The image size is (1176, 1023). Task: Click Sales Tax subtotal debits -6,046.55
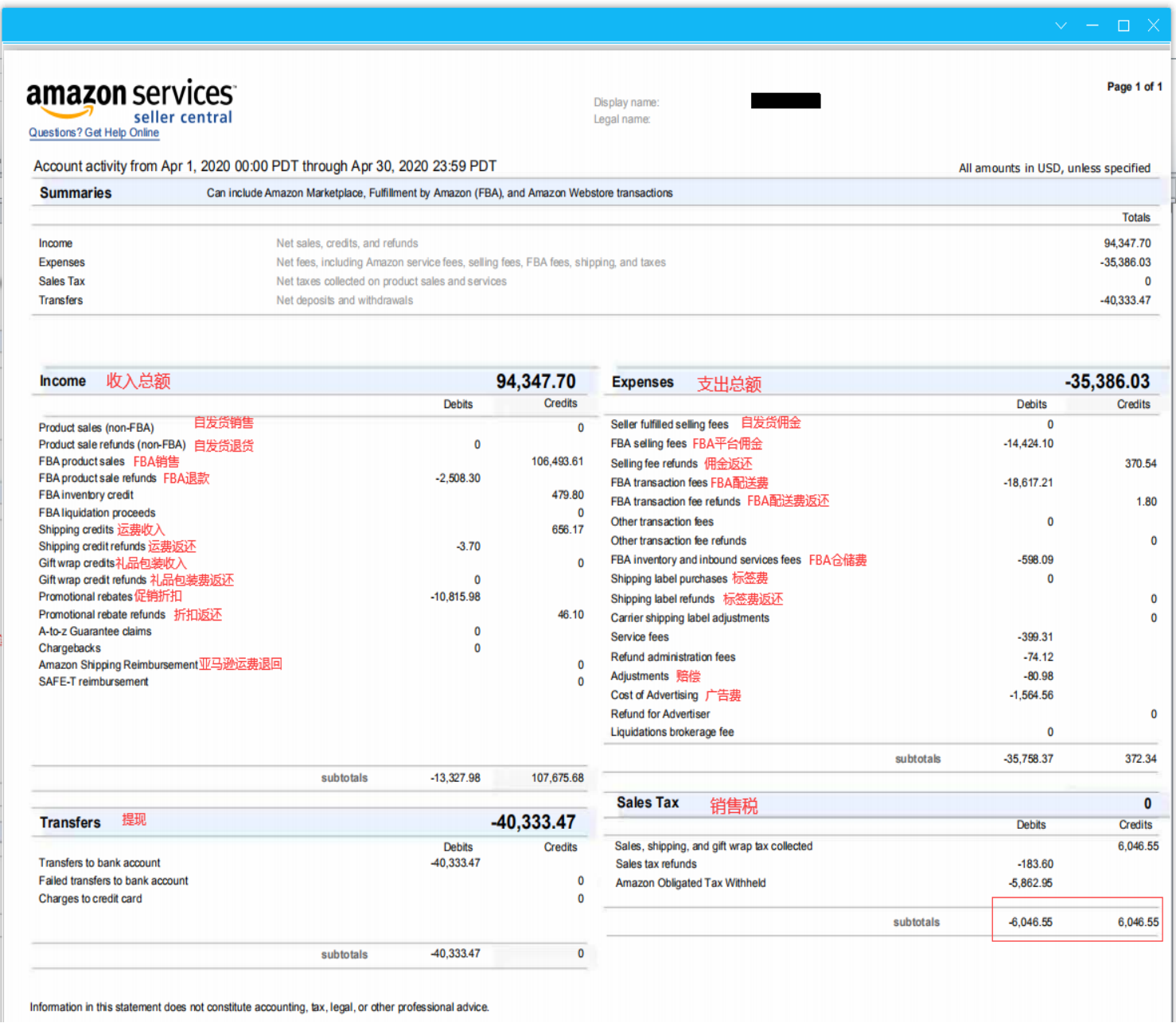(x=1030, y=923)
